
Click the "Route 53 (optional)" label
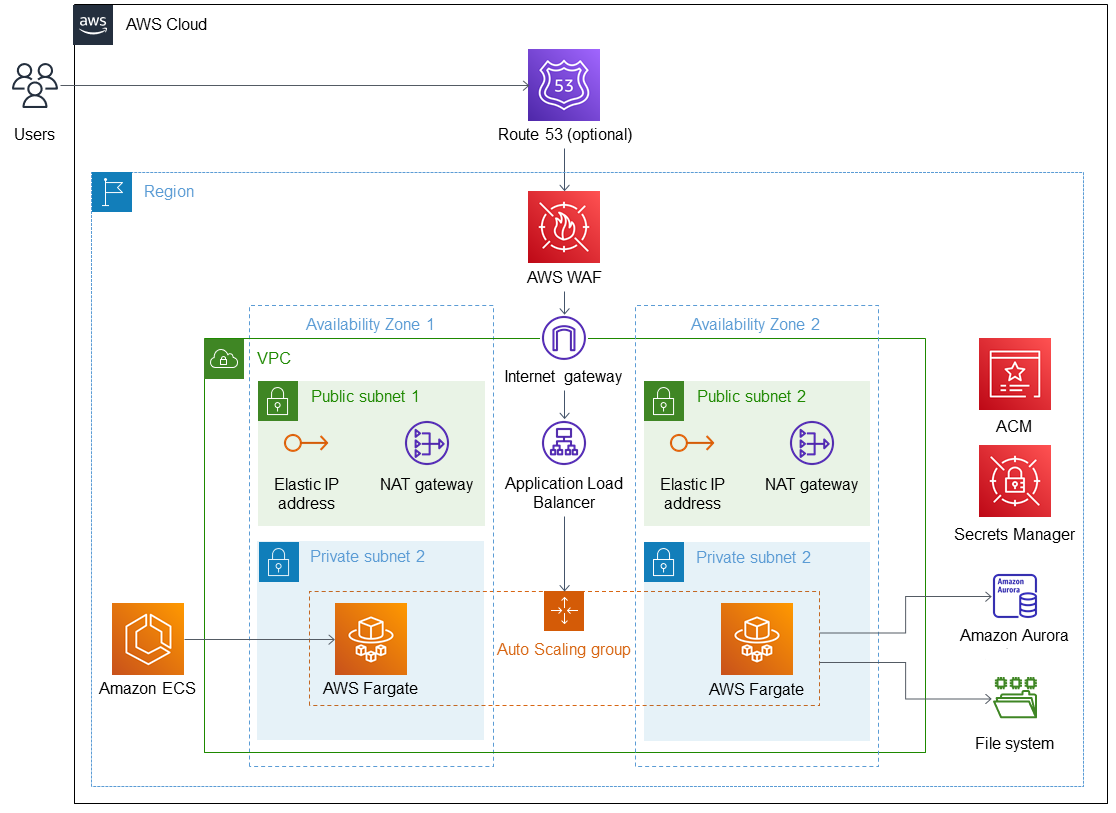565,135
